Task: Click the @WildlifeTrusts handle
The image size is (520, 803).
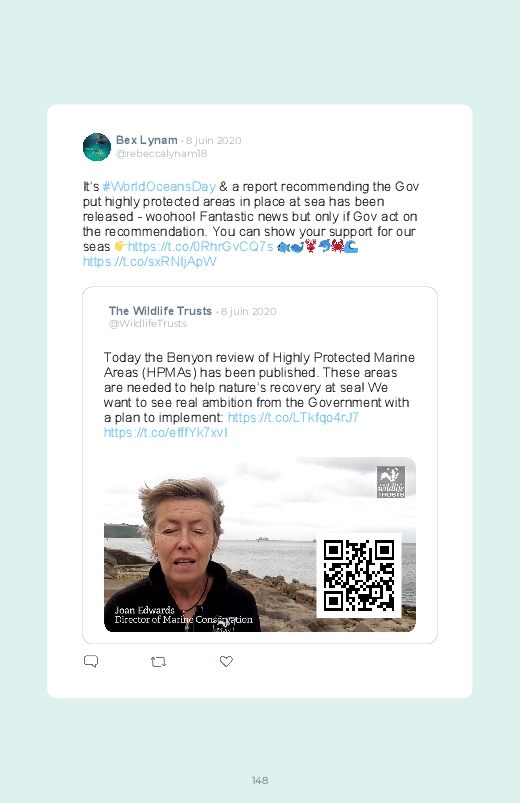Action: click(148, 324)
